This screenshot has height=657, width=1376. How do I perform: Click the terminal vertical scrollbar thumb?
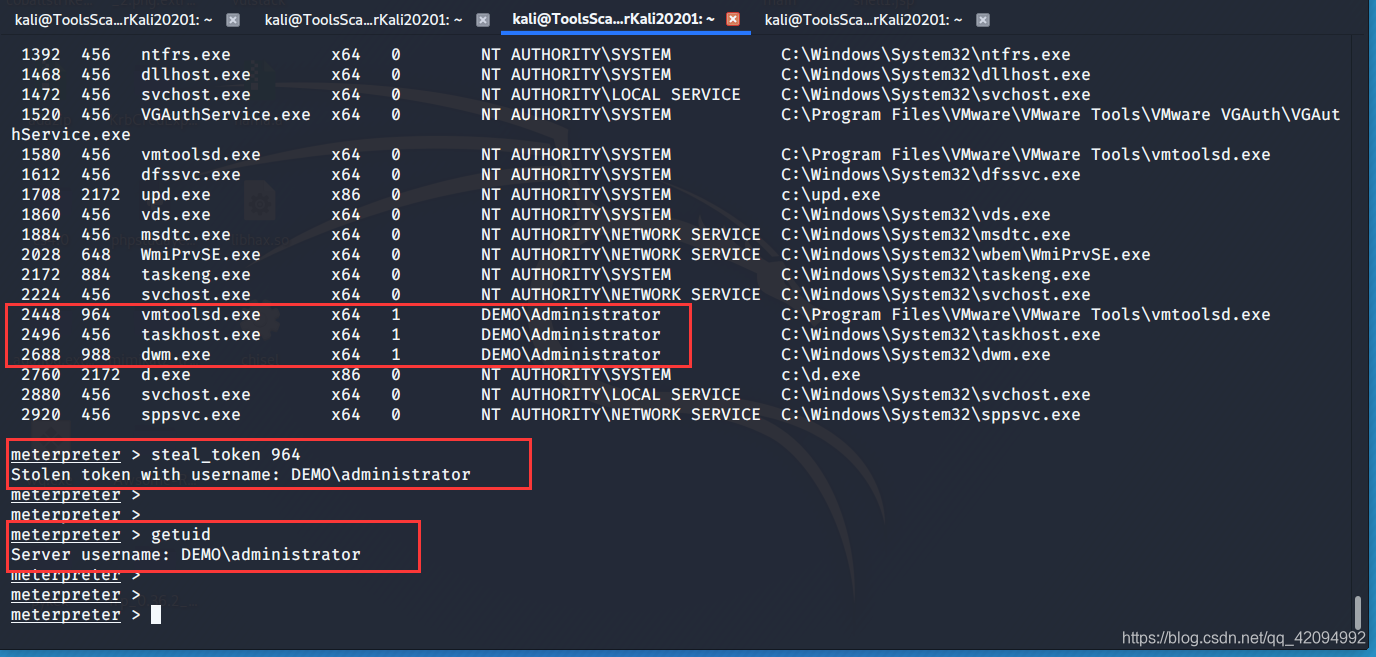coord(1357,611)
